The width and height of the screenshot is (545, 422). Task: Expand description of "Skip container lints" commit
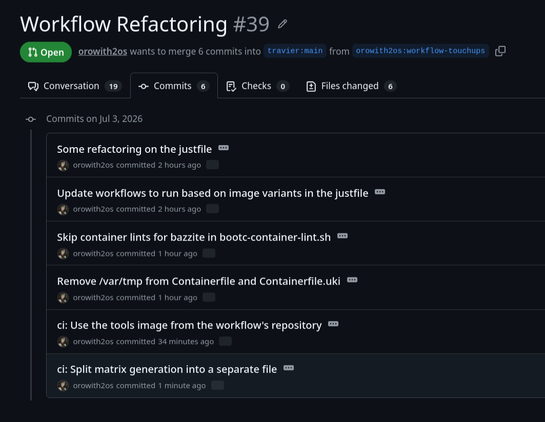342,236
